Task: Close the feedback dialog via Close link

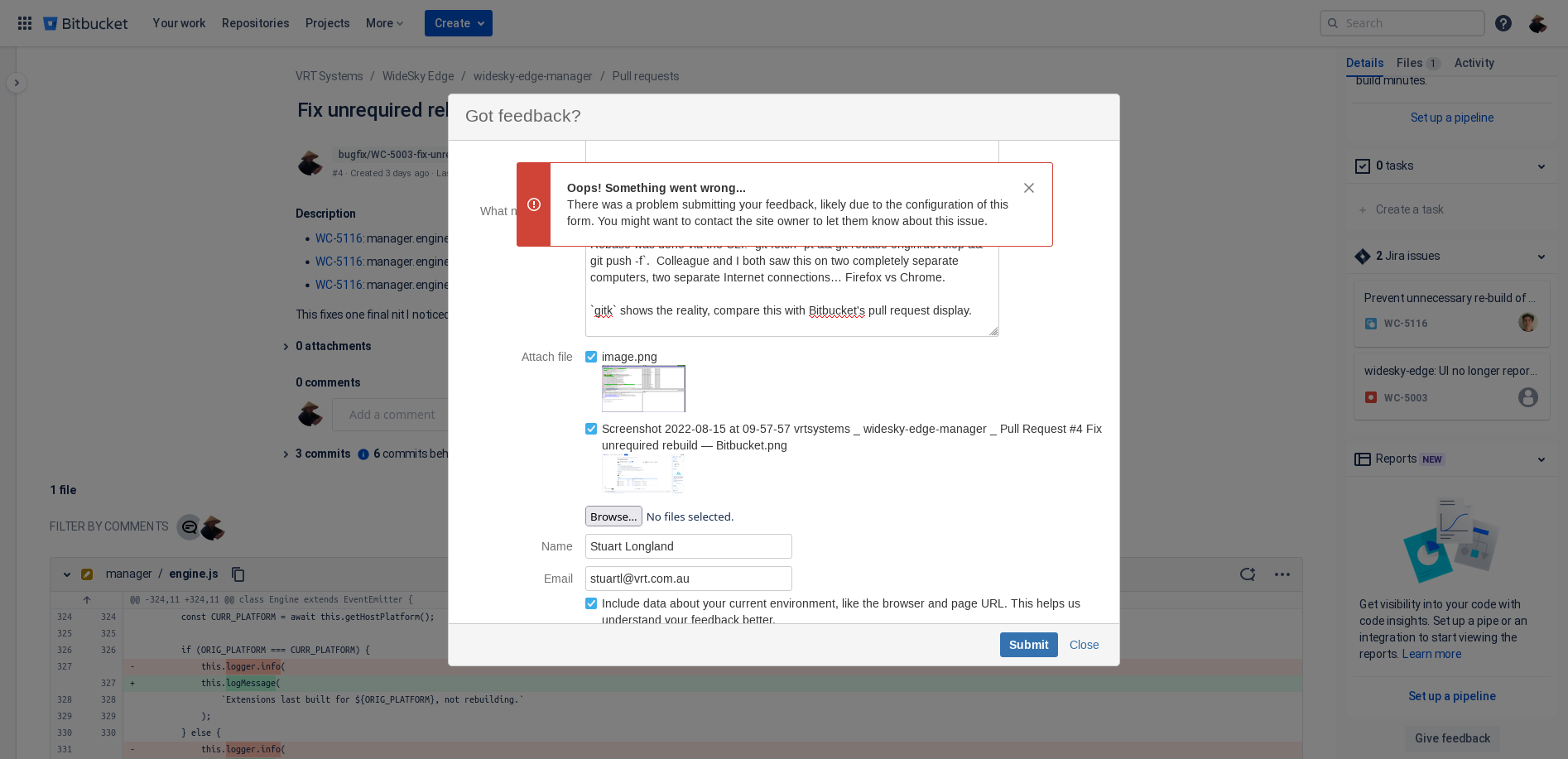Action: pos(1085,645)
